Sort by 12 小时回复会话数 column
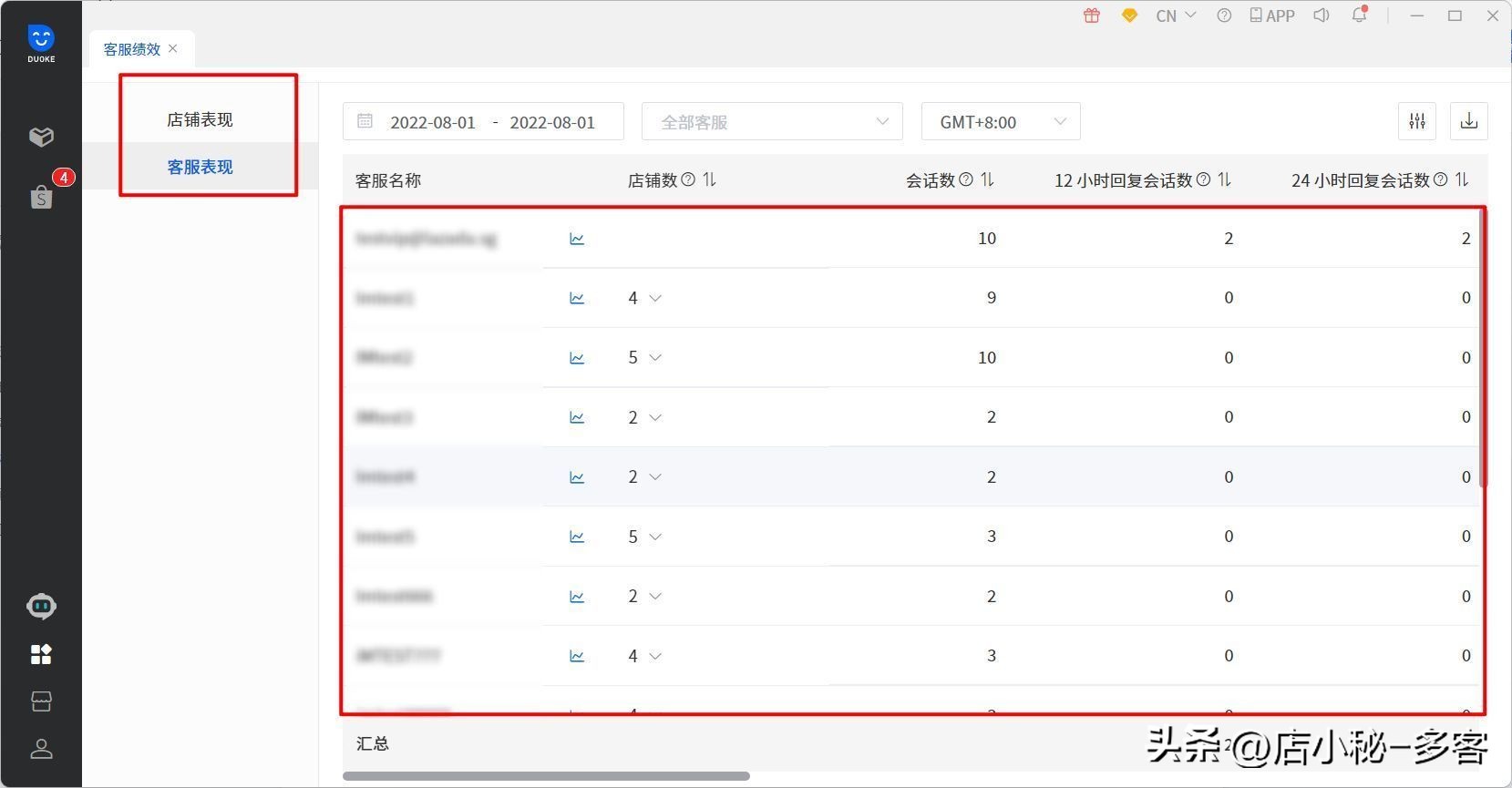The image size is (1512, 788). point(1225,179)
